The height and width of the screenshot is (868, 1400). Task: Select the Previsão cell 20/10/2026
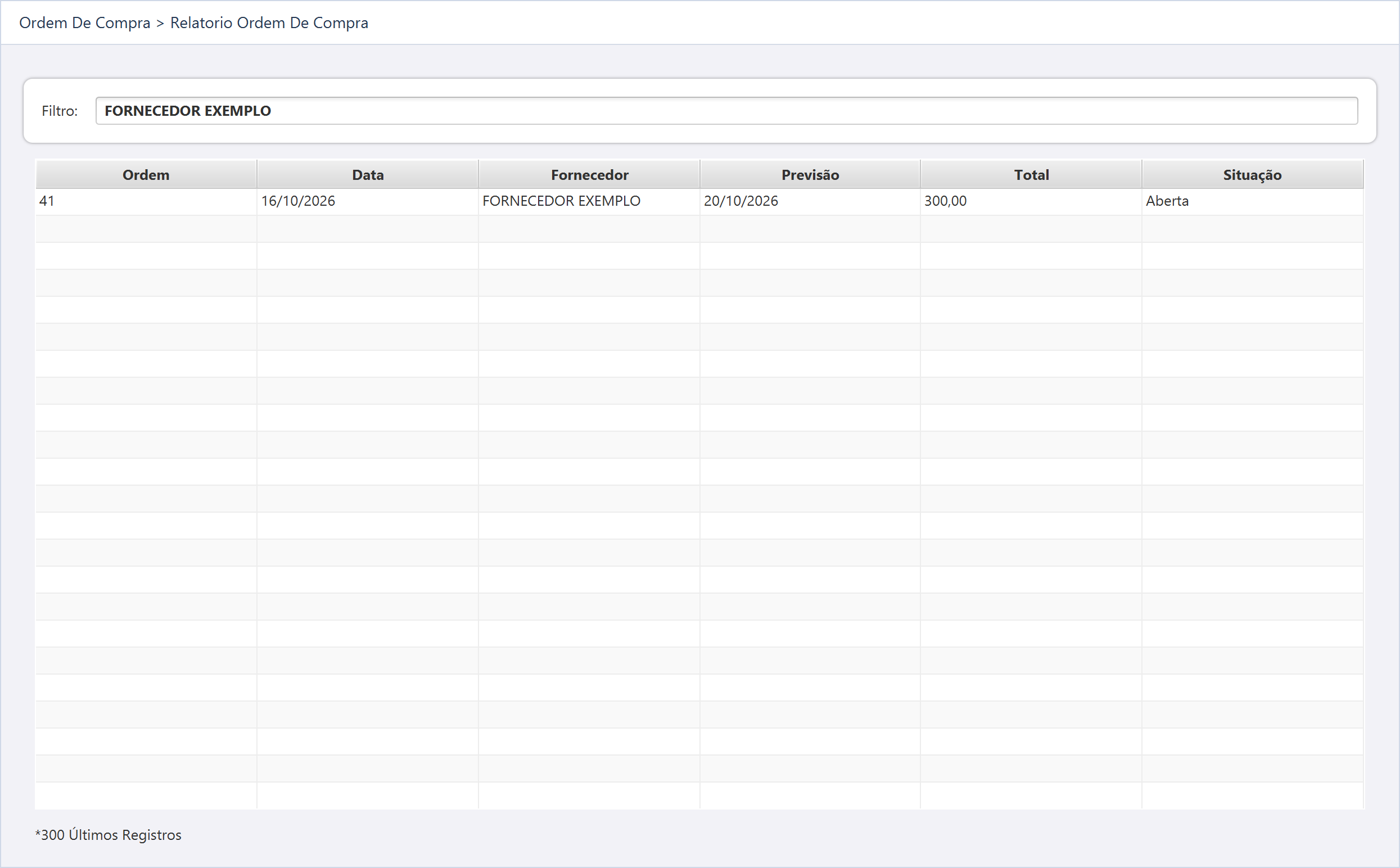coord(810,201)
